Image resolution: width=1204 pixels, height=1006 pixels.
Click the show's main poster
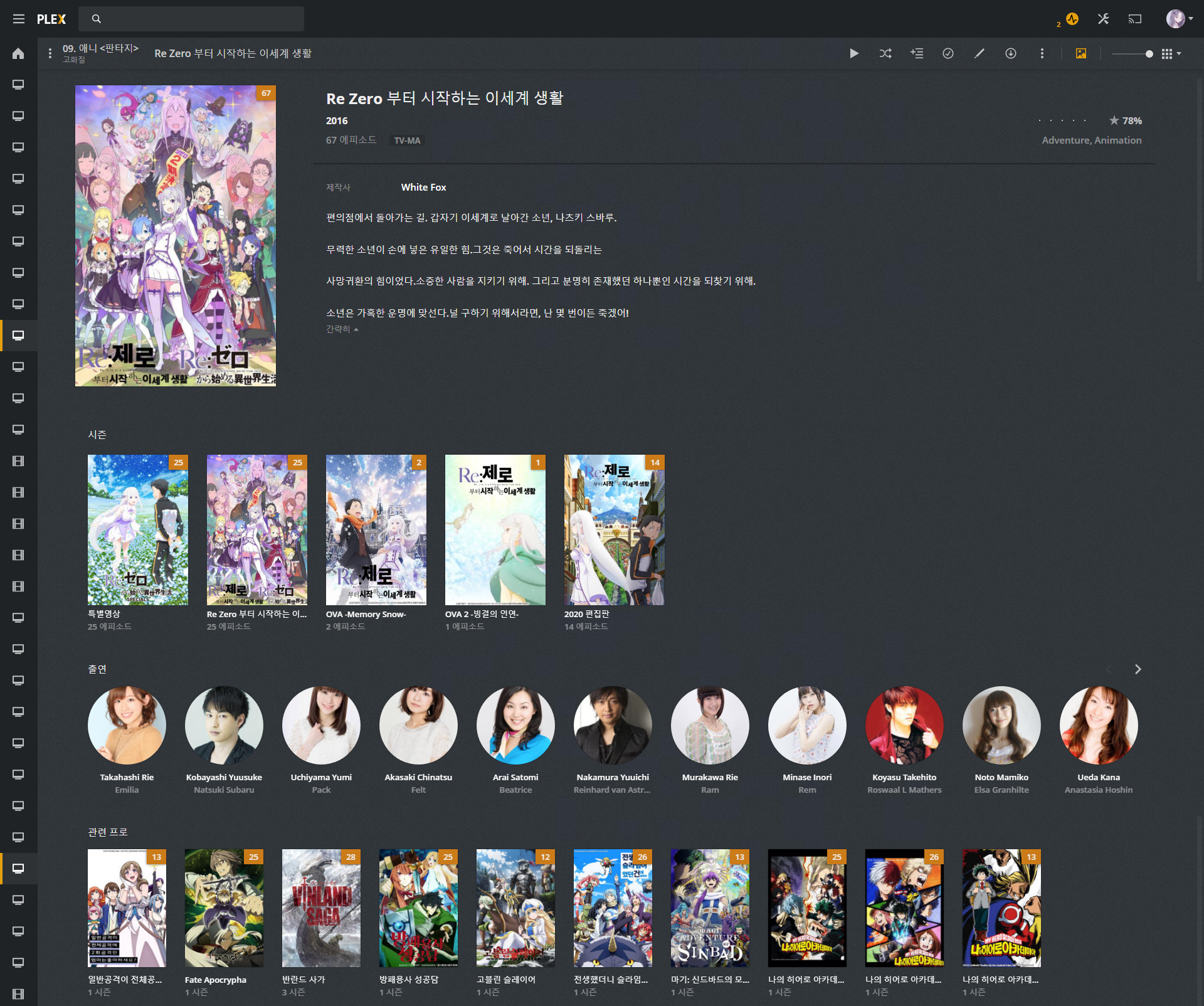(176, 235)
